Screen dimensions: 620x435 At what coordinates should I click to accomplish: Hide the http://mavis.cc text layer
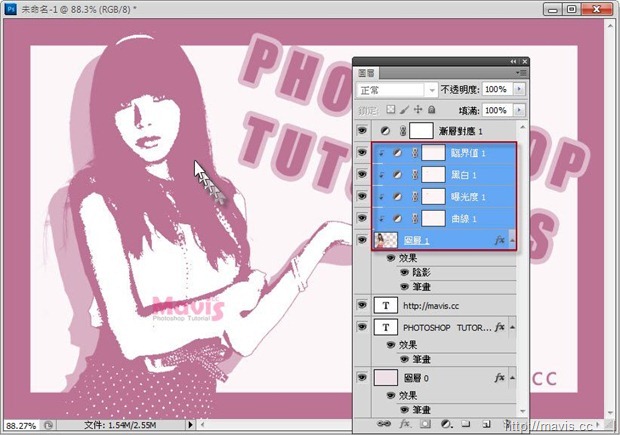coord(362,305)
